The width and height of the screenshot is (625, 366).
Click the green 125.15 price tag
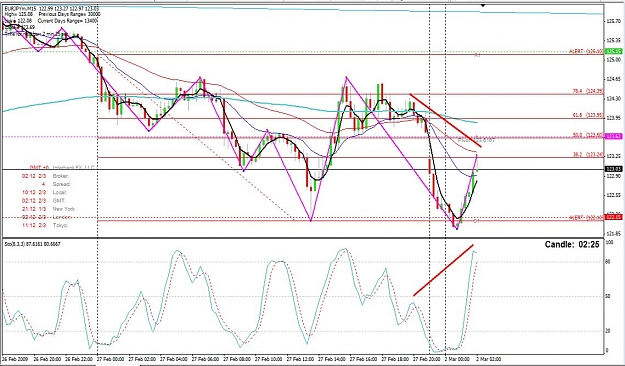[x=613, y=51]
